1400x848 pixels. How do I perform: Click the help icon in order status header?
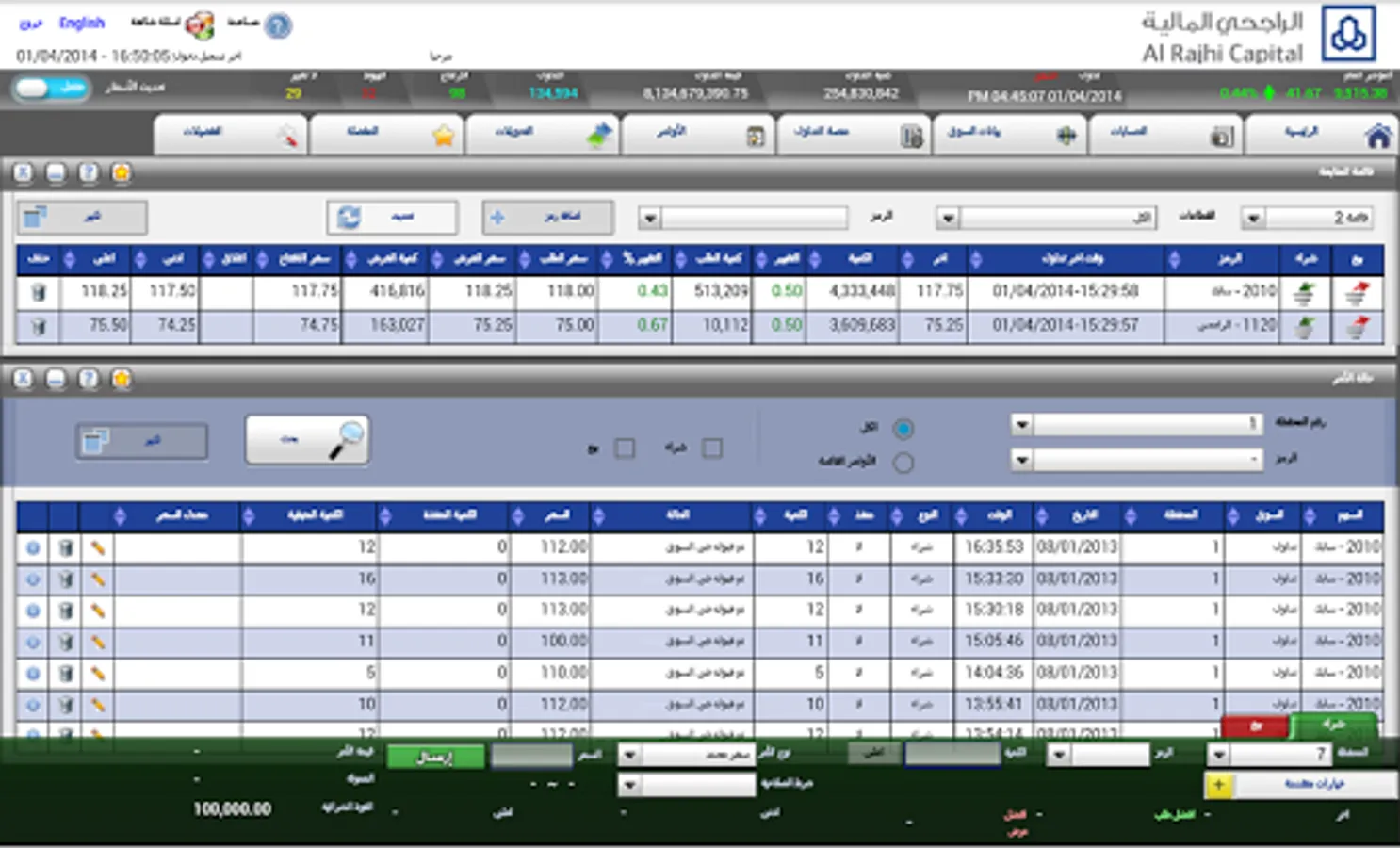point(89,379)
